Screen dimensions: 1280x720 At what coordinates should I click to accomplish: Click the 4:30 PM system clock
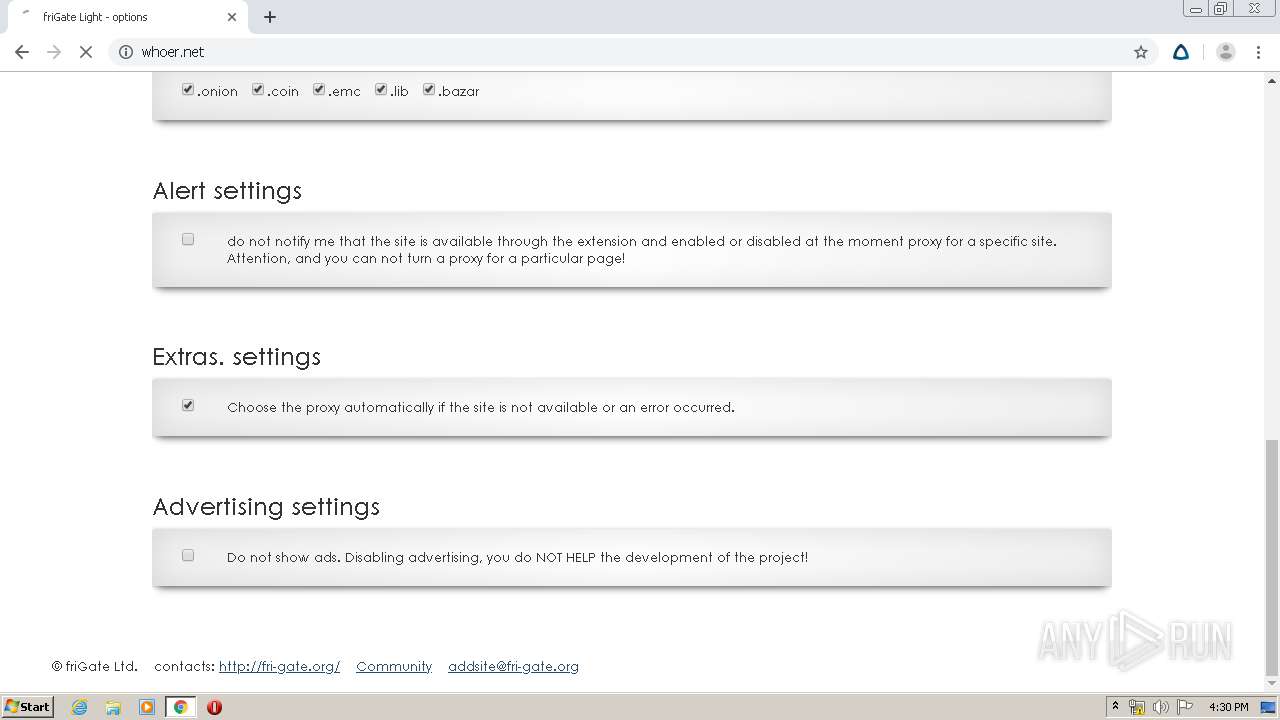[x=1228, y=707]
